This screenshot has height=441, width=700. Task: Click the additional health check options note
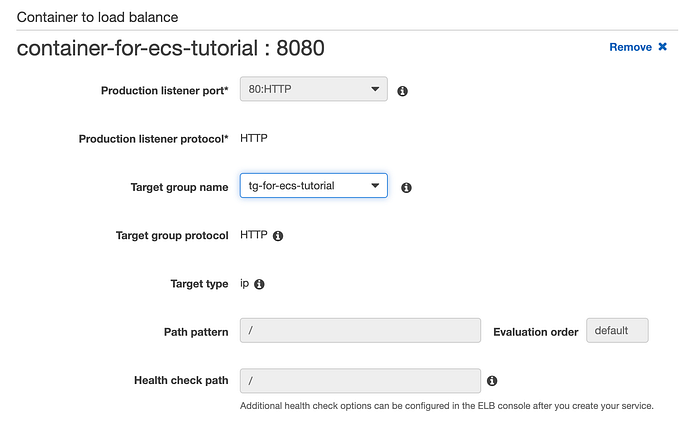click(446, 406)
